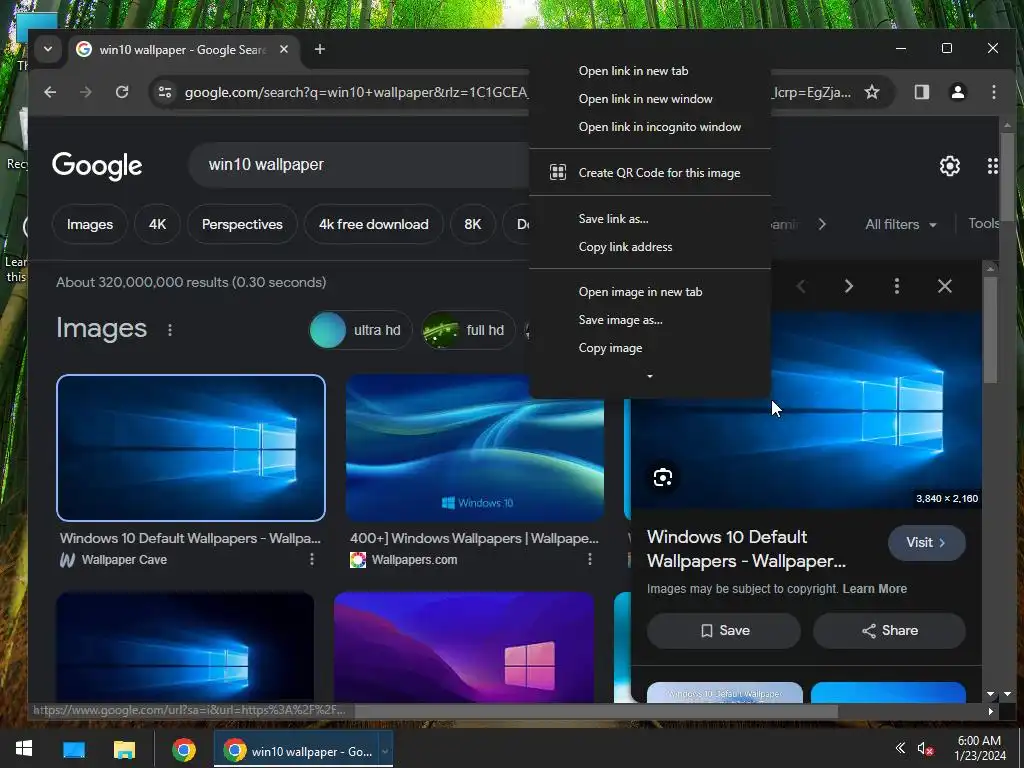Open Wallpaper Cave result options menu

click(x=312, y=559)
